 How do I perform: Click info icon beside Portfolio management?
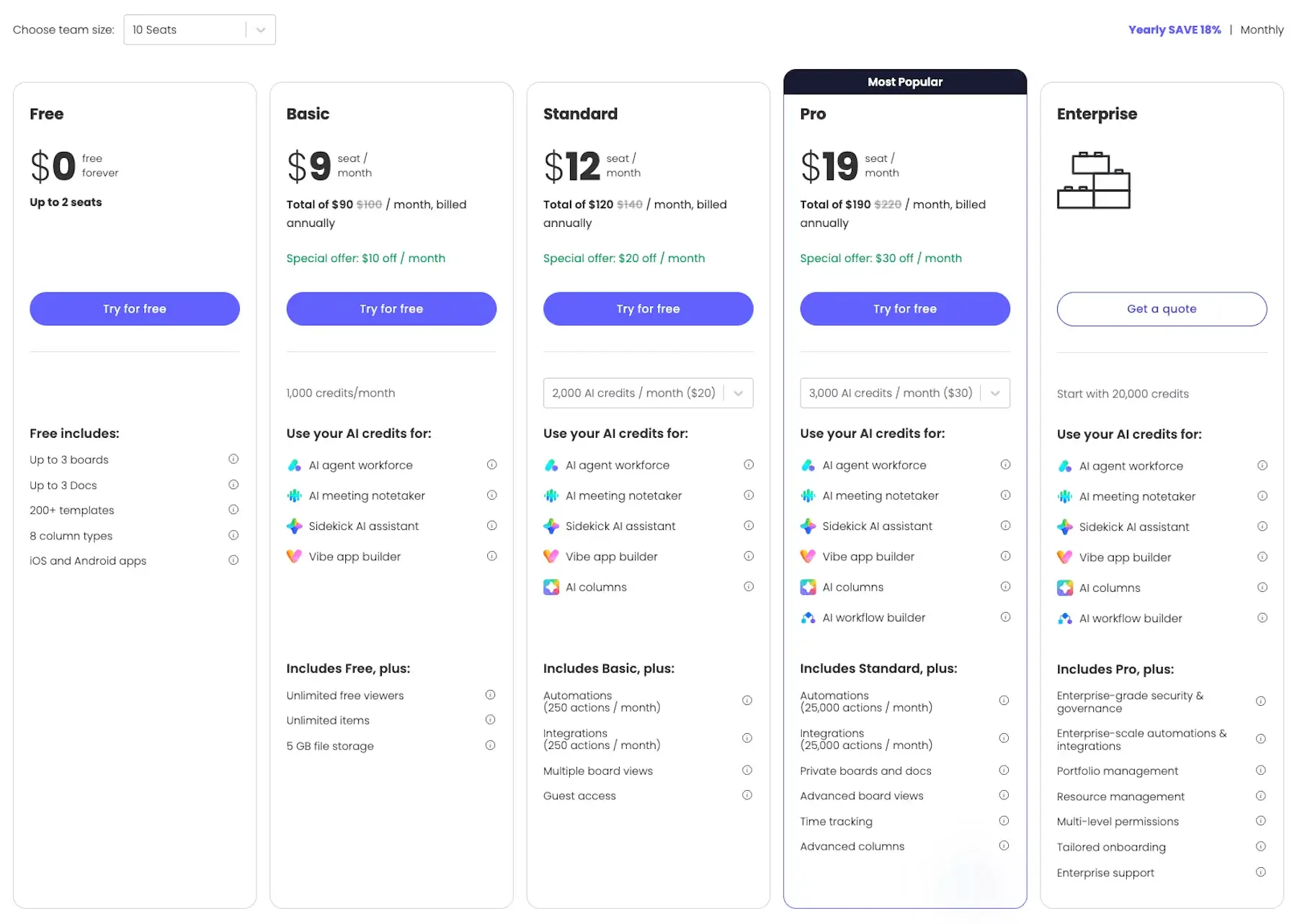[x=1261, y=770]
